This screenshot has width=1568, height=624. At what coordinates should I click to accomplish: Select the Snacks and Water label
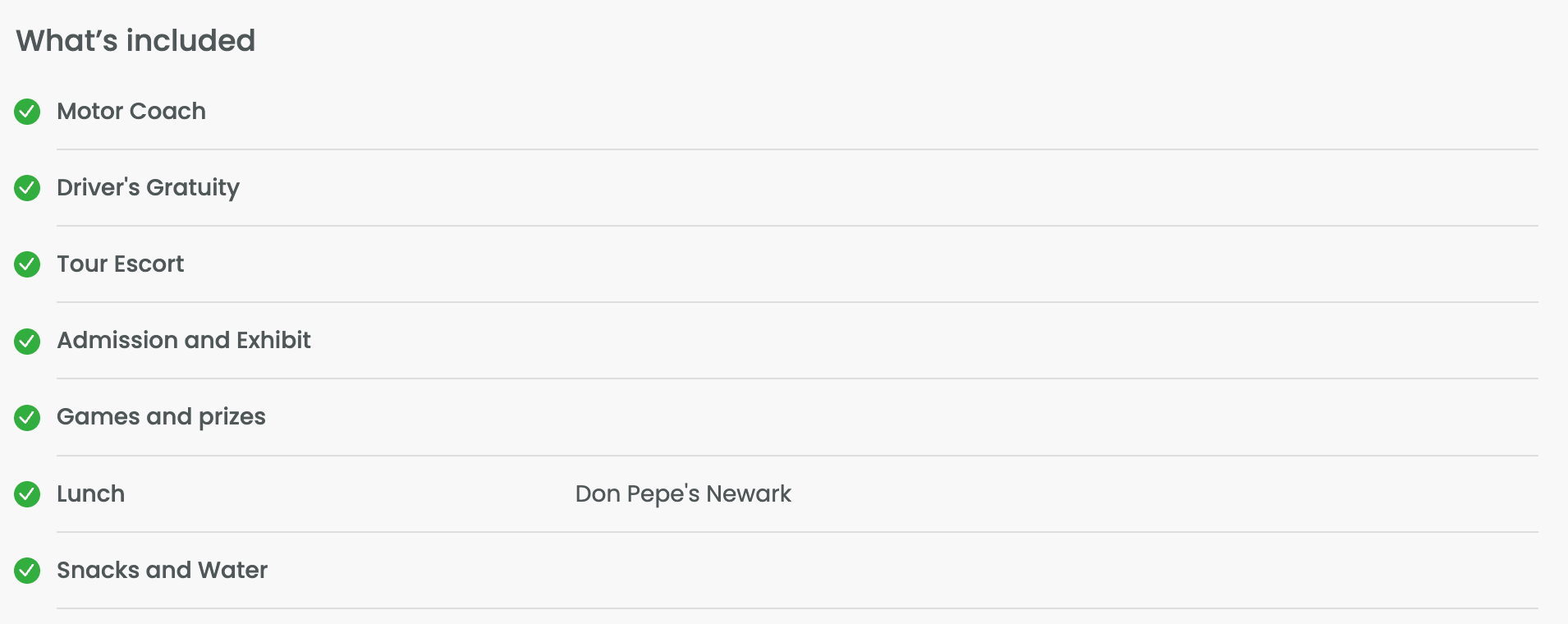163,570
